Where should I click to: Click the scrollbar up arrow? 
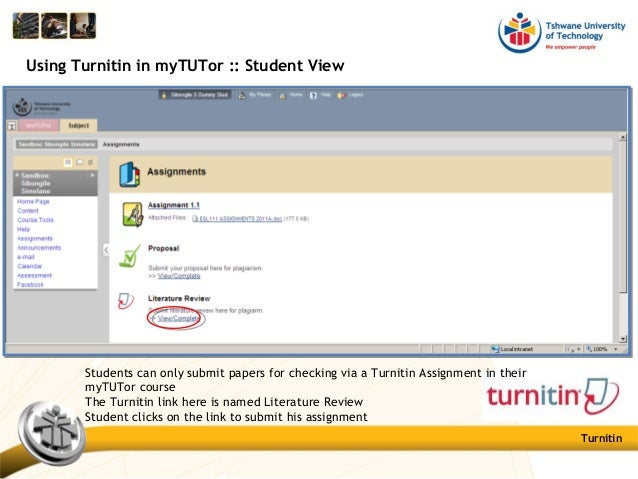coord(623,138)
